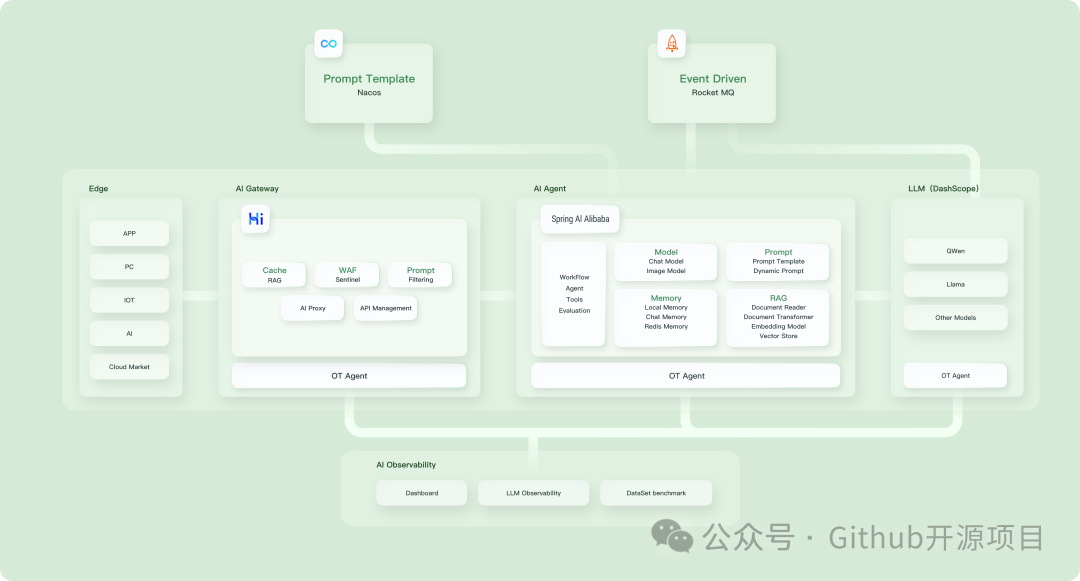Choose the QWen model box
The width and height of the screenshot is (1080, 581).
pyautogui.click(x=955, y=251)
